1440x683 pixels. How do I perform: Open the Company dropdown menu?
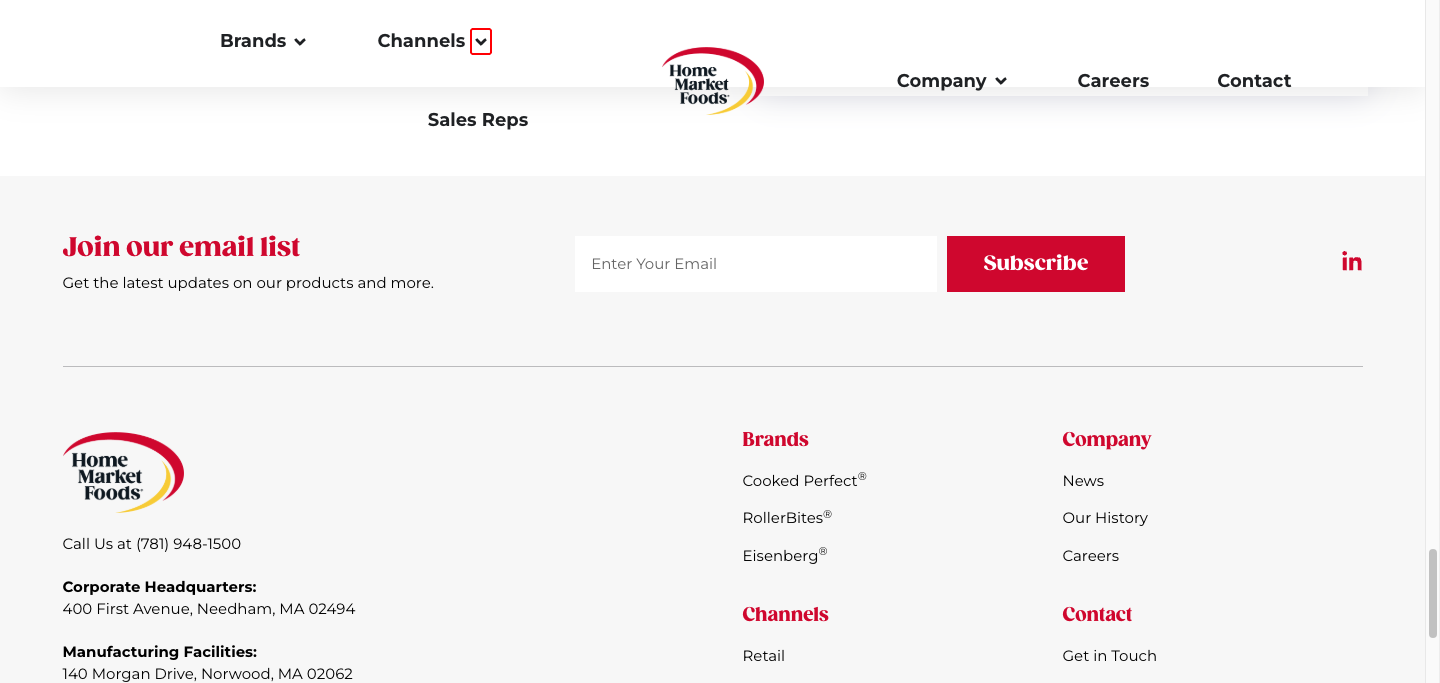coord(951,81)
